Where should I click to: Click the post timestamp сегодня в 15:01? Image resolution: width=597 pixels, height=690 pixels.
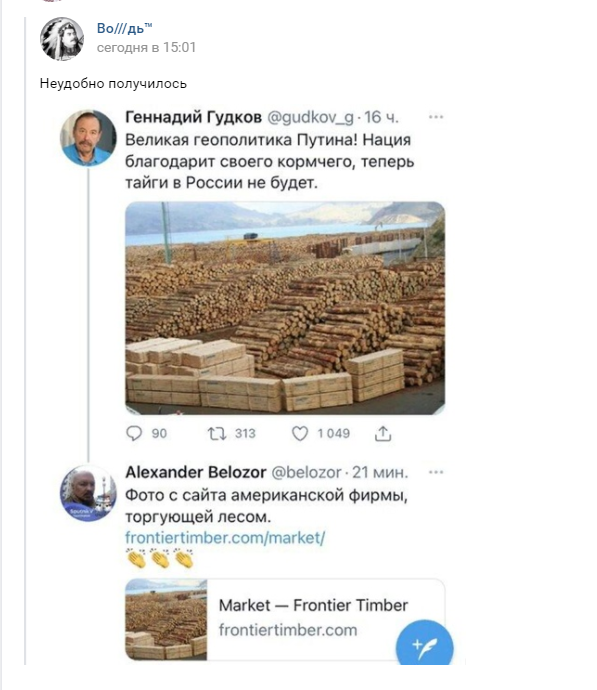pyautogui.click(x=147, y=48)
